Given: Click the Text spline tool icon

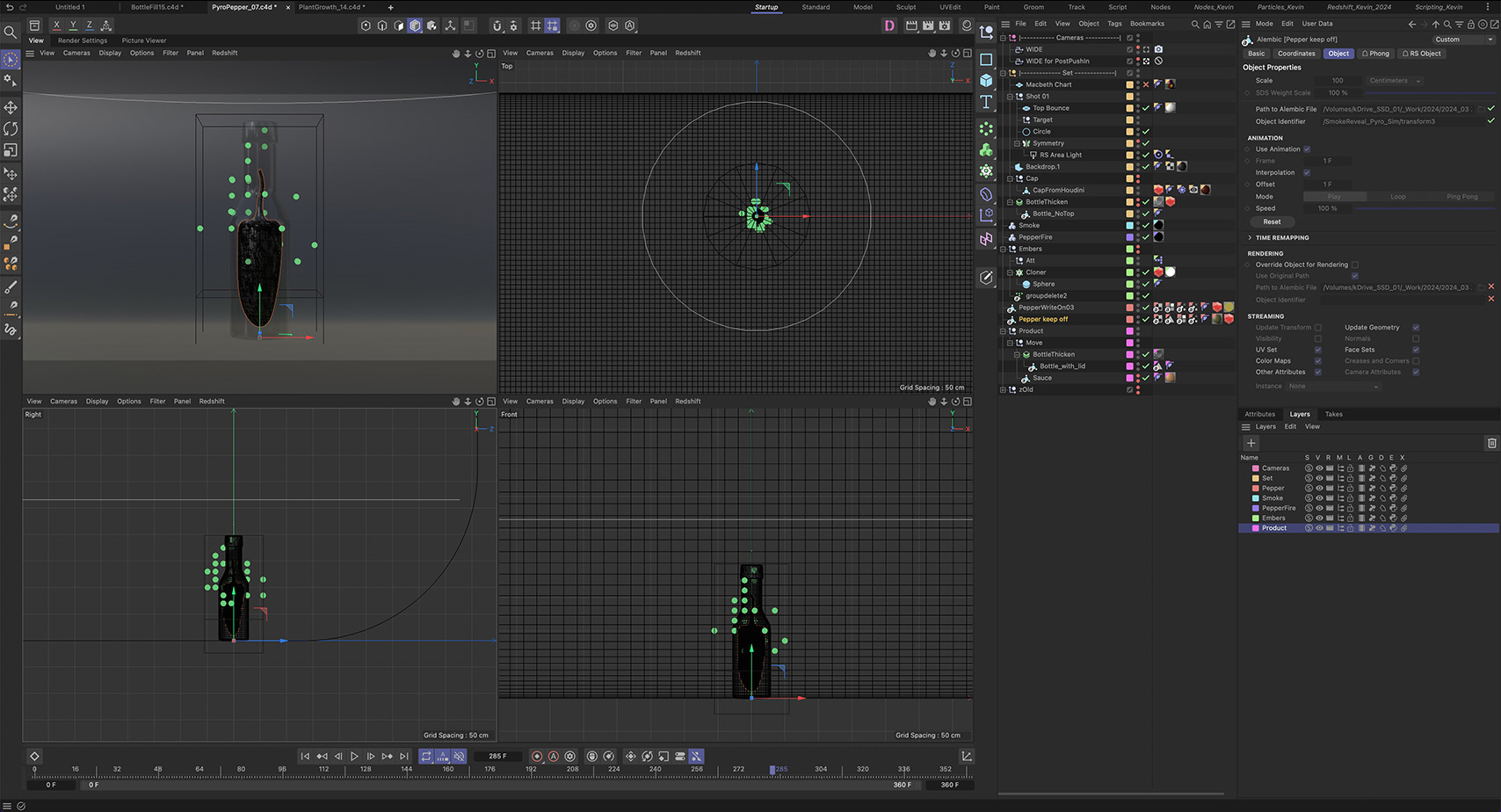Looking at the screenshot, I should point(986,103).
